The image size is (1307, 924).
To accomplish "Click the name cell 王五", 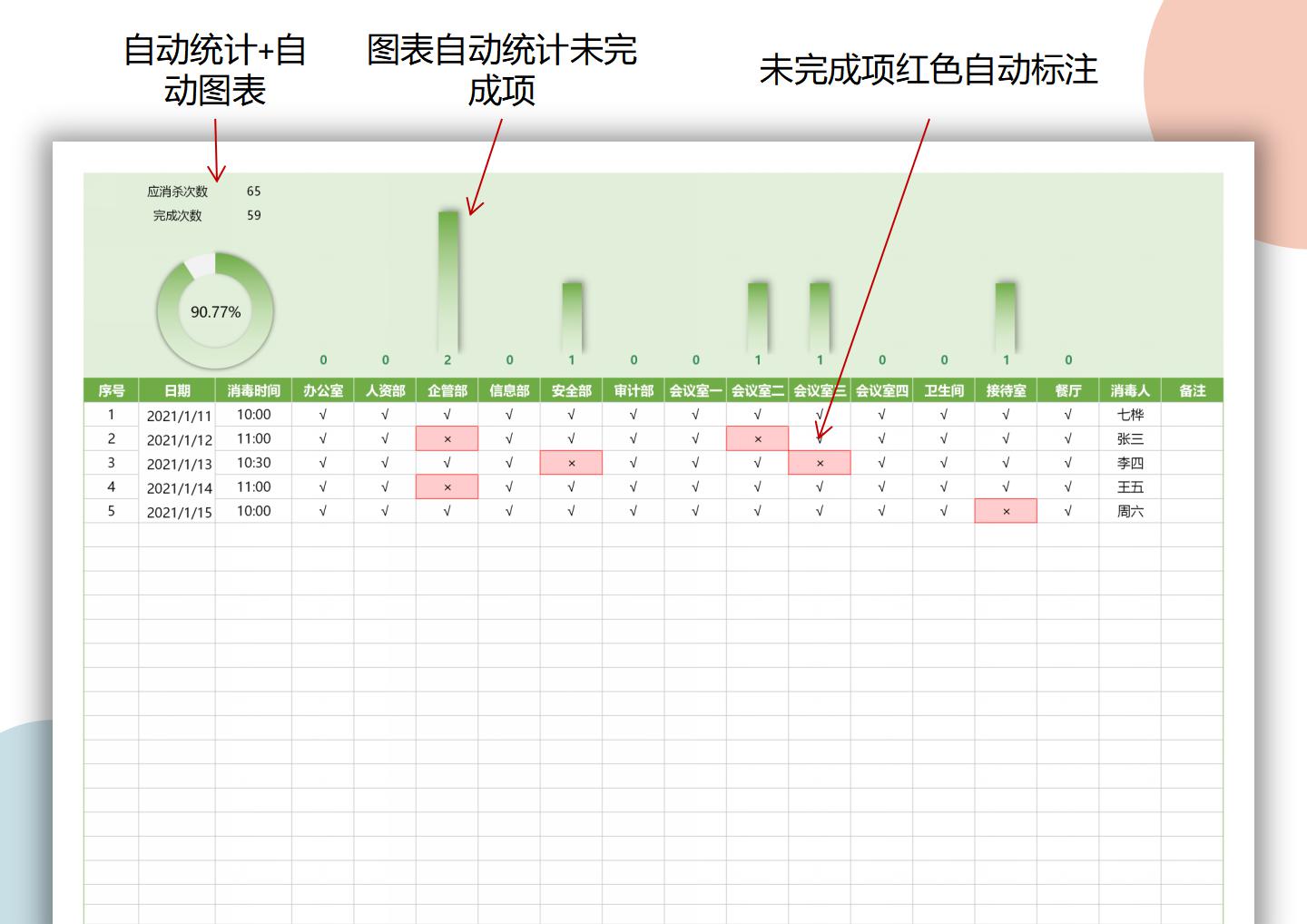I will pos(1130,487).
